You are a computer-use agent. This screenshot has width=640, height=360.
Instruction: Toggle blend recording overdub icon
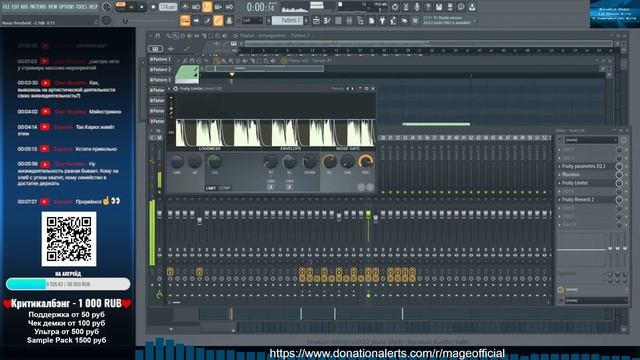tap(218, 7)
